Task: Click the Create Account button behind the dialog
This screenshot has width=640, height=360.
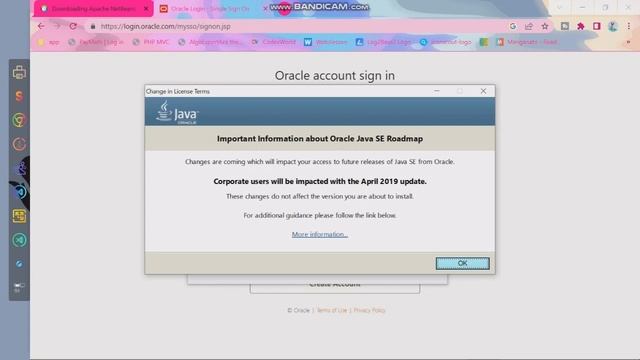Action: (x=335, y=284)
